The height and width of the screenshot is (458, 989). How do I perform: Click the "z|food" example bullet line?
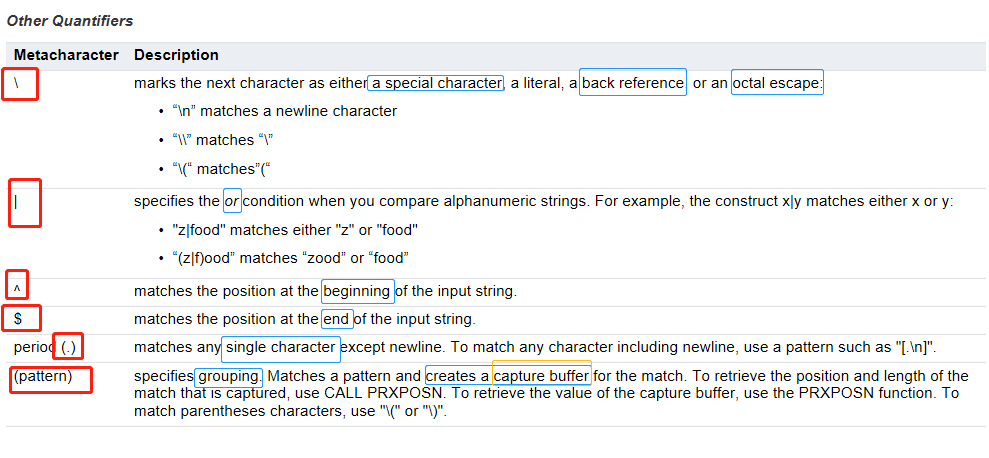click(293, 230)
